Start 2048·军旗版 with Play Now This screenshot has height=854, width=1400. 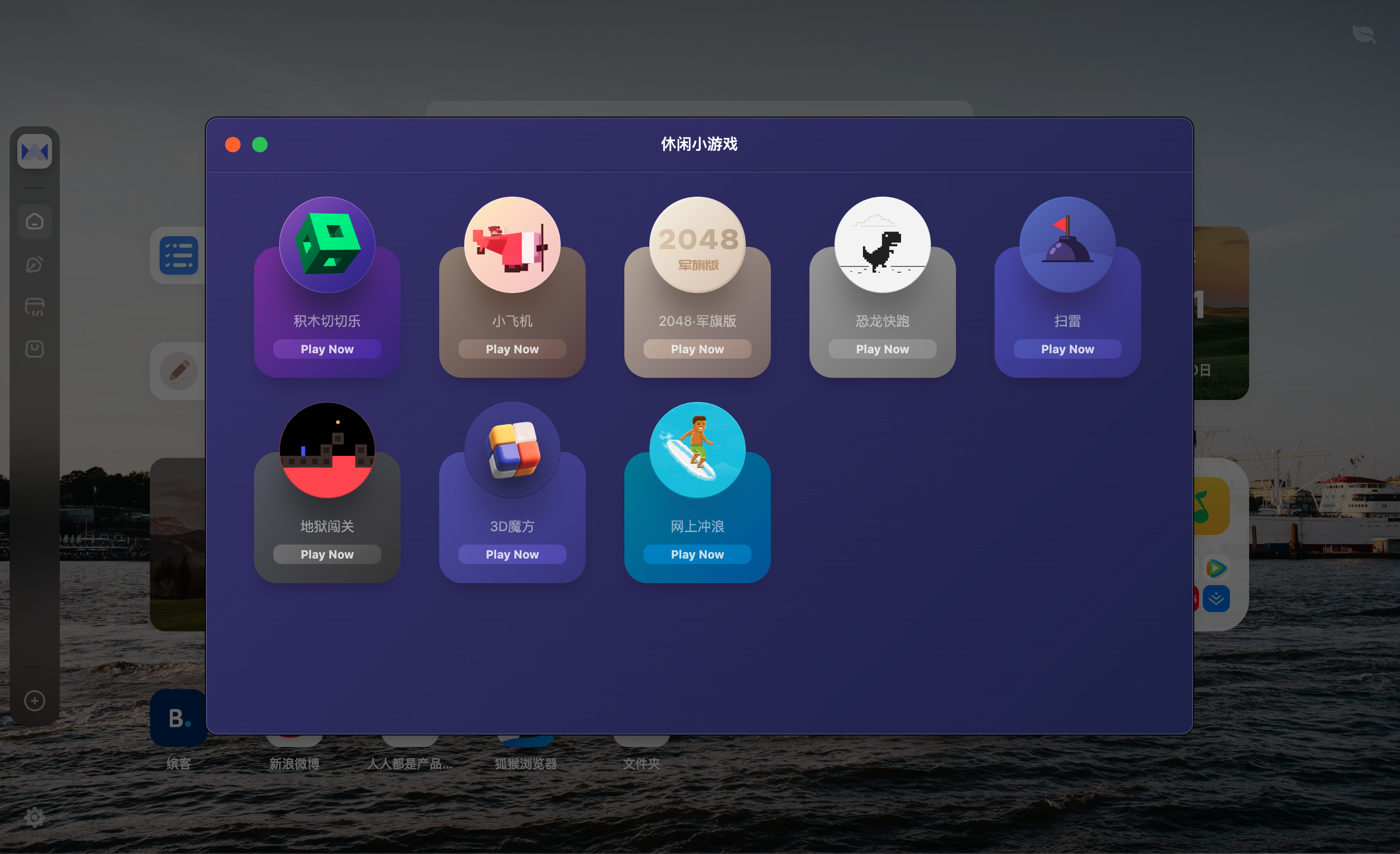click(697, 348)
